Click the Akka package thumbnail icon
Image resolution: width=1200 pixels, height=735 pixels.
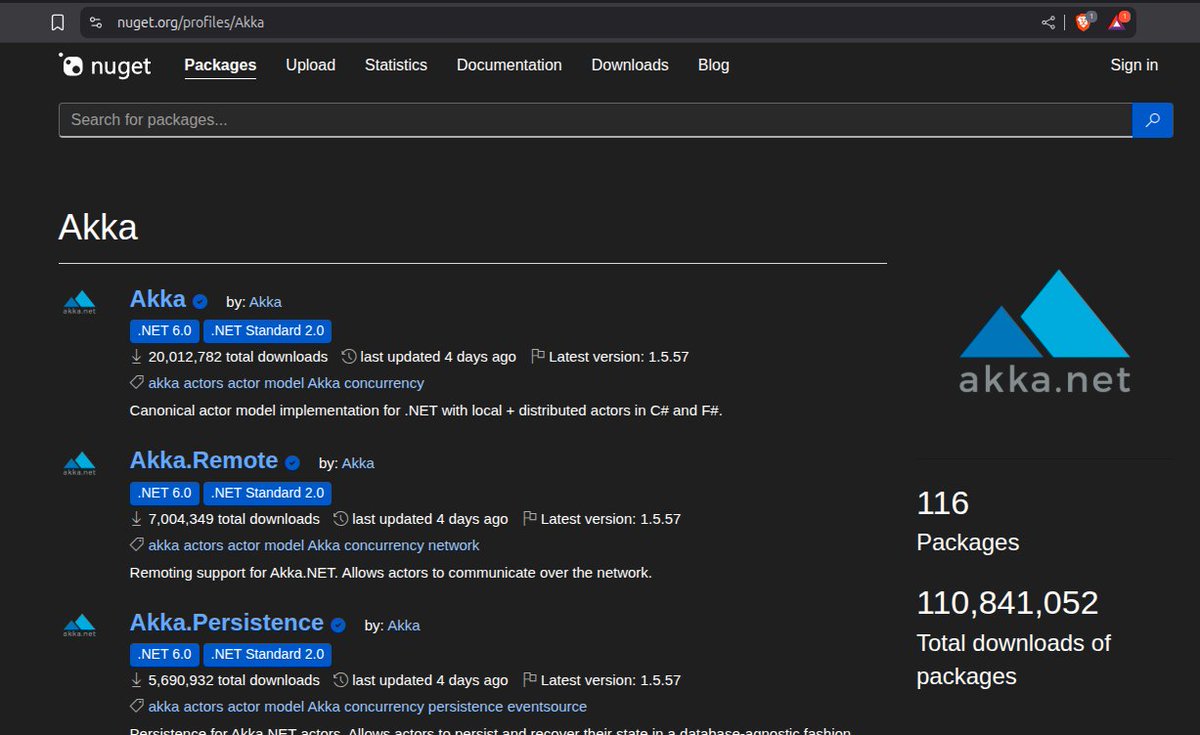tap(79, 302)
